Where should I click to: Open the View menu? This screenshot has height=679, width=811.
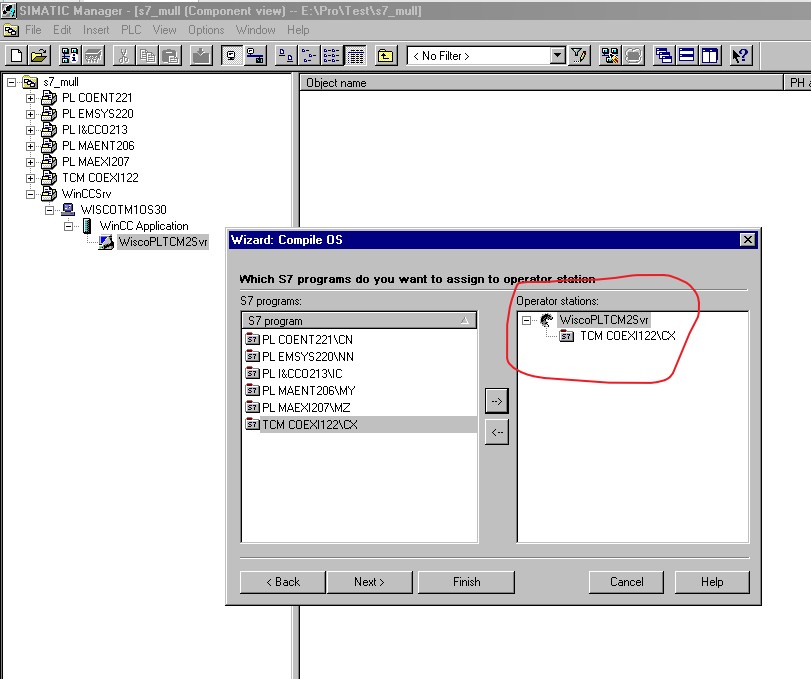[164, 30]
